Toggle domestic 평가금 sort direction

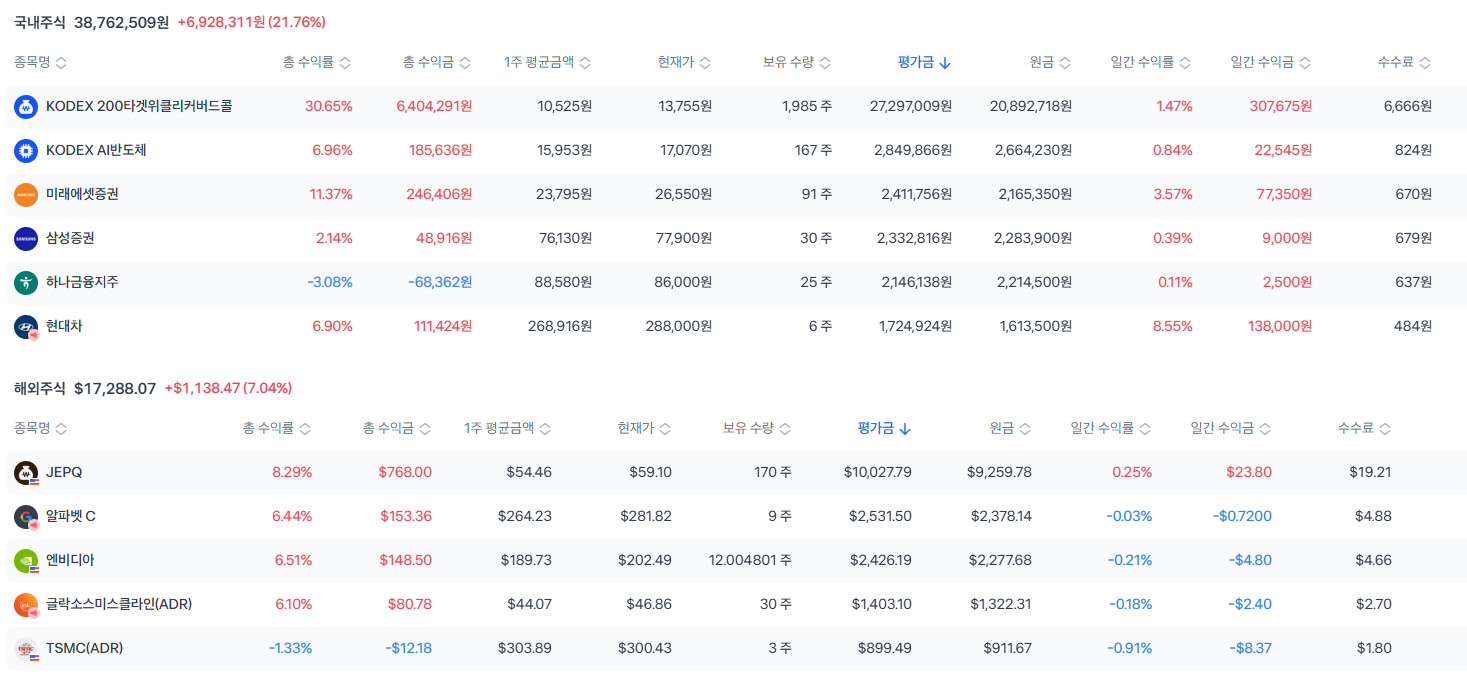(924, 62)
